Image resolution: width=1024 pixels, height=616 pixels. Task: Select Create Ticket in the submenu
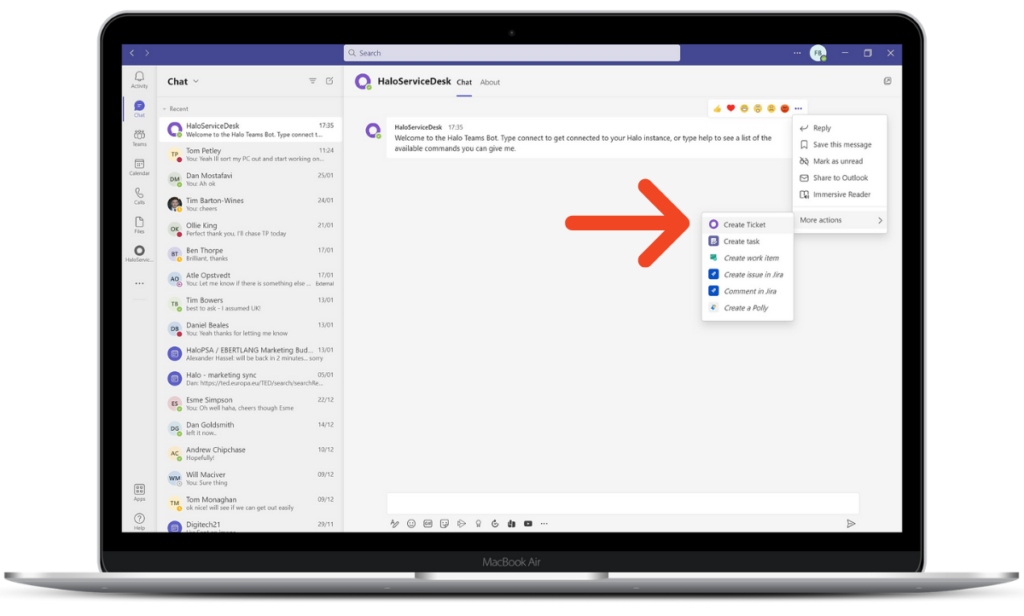747,225
